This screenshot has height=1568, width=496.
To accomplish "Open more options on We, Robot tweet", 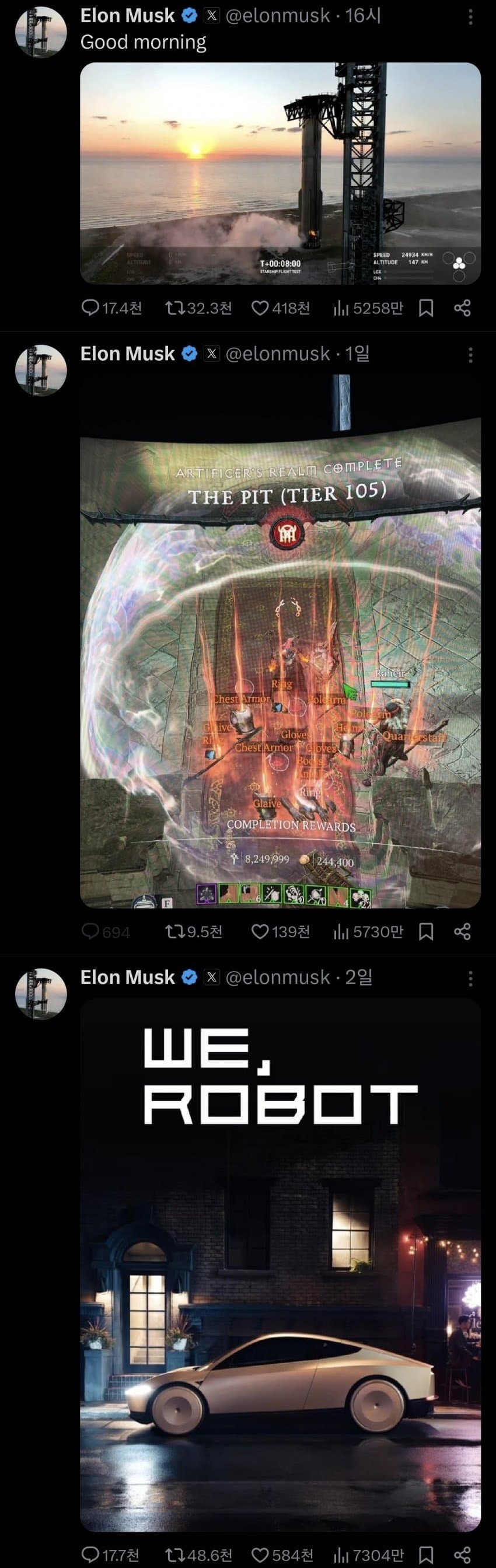I will (470, 979).
